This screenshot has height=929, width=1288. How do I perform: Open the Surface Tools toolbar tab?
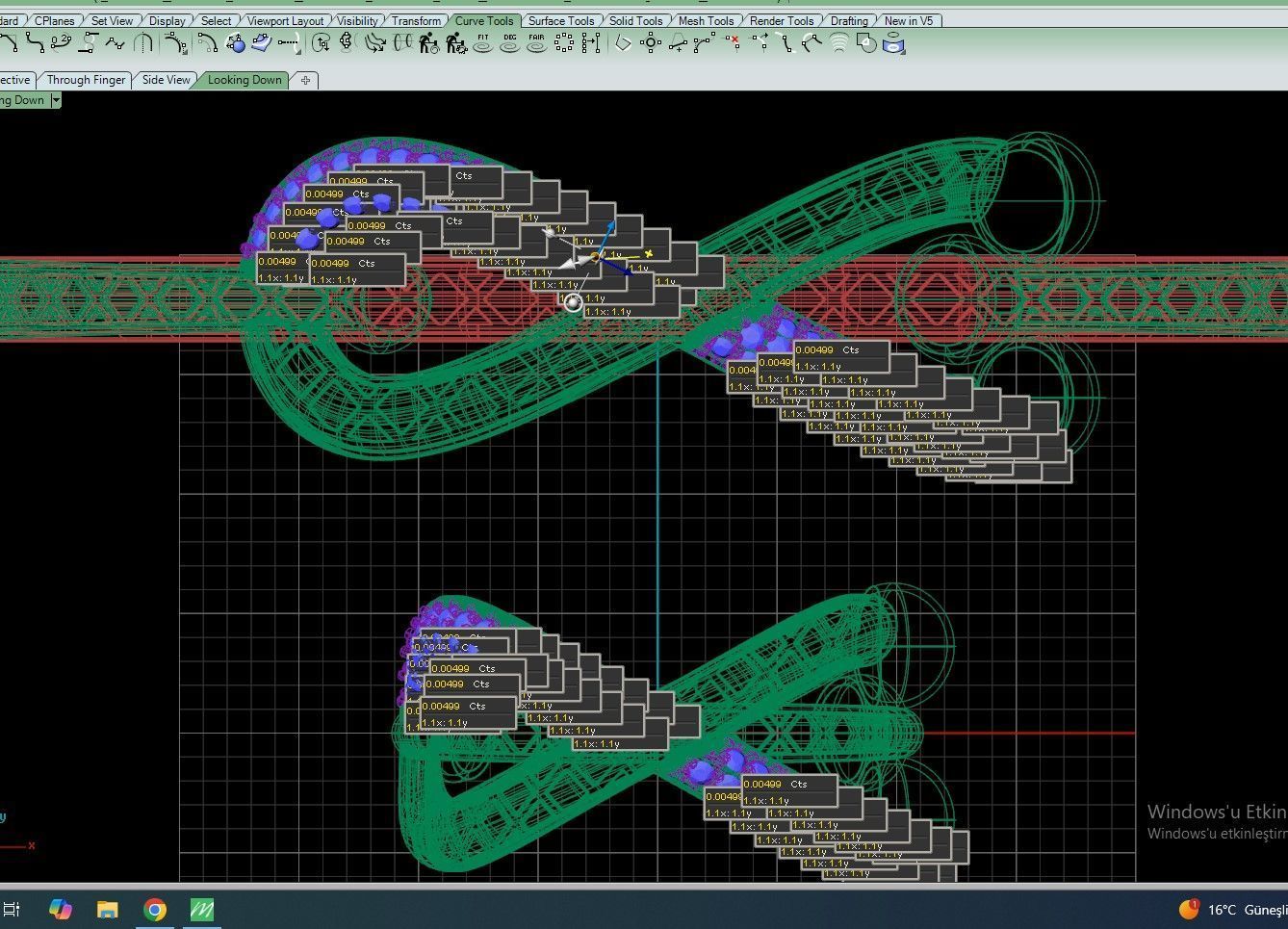point(561,20)
